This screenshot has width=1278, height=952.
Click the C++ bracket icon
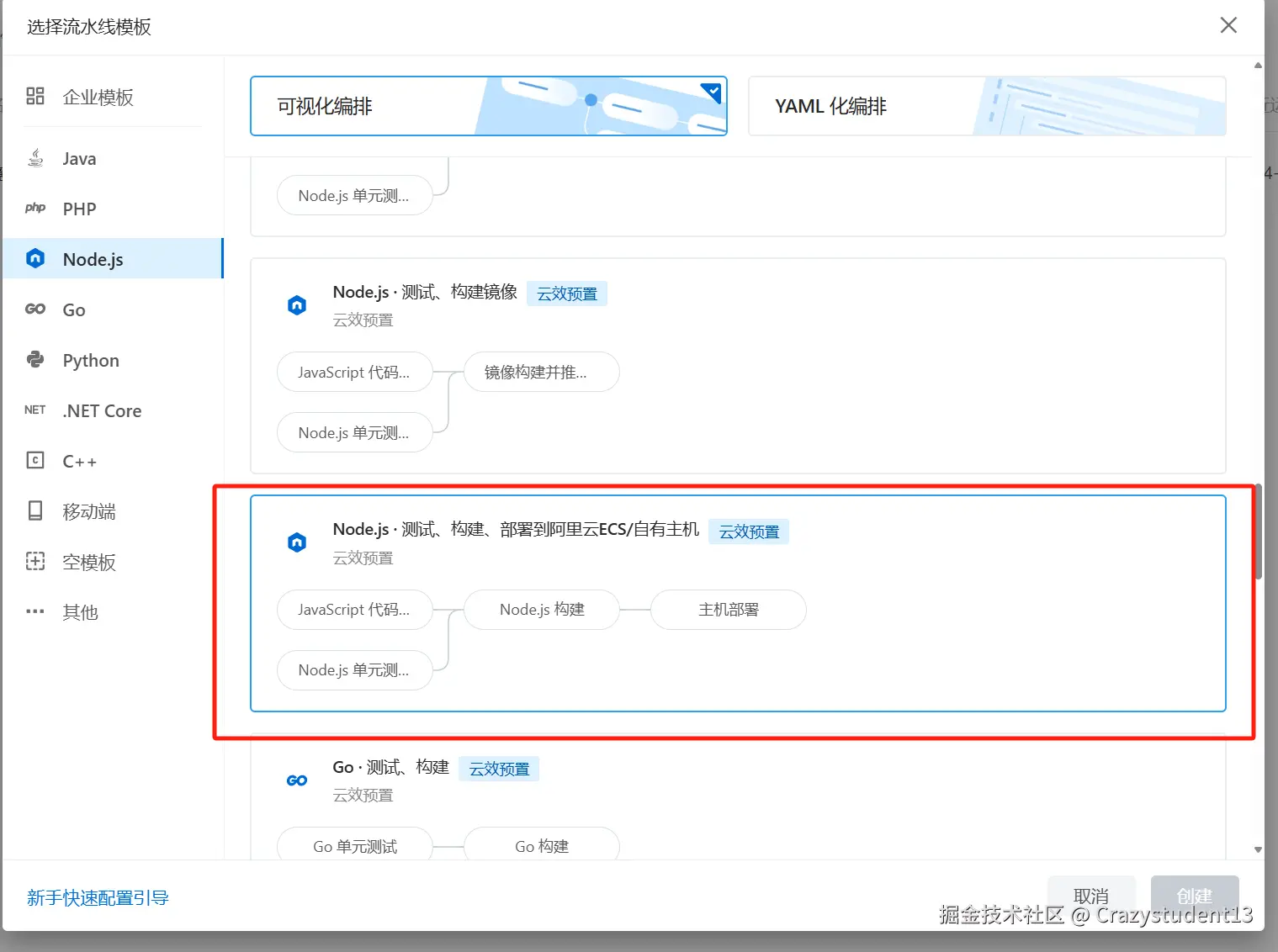click(35, 460)
